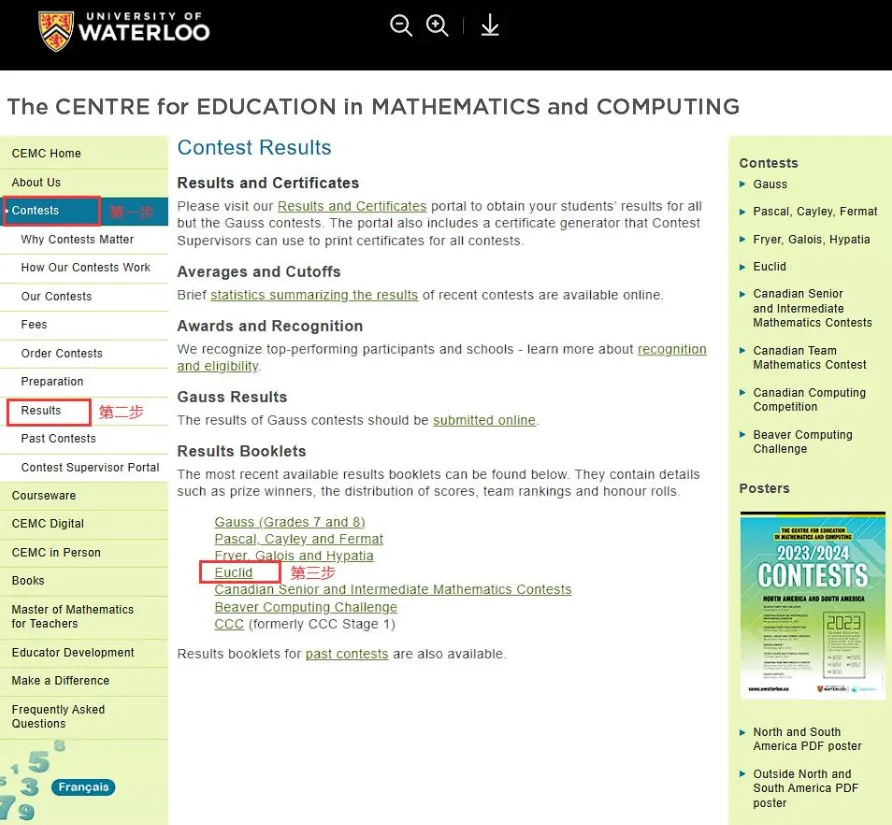Click the Contest Results page heading

click(x=254, y=148)
